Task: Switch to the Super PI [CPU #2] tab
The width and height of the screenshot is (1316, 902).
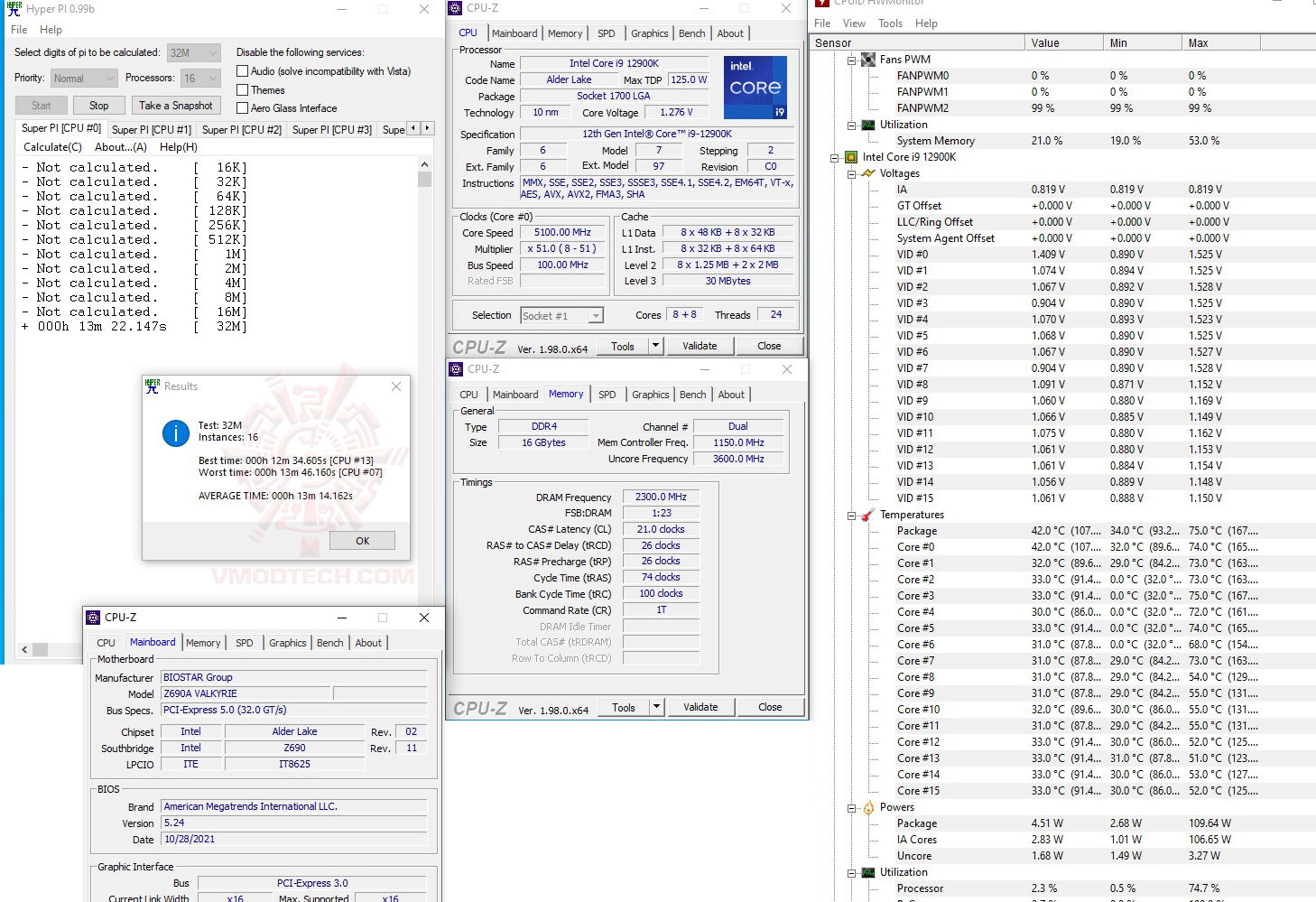Action: 242,130
